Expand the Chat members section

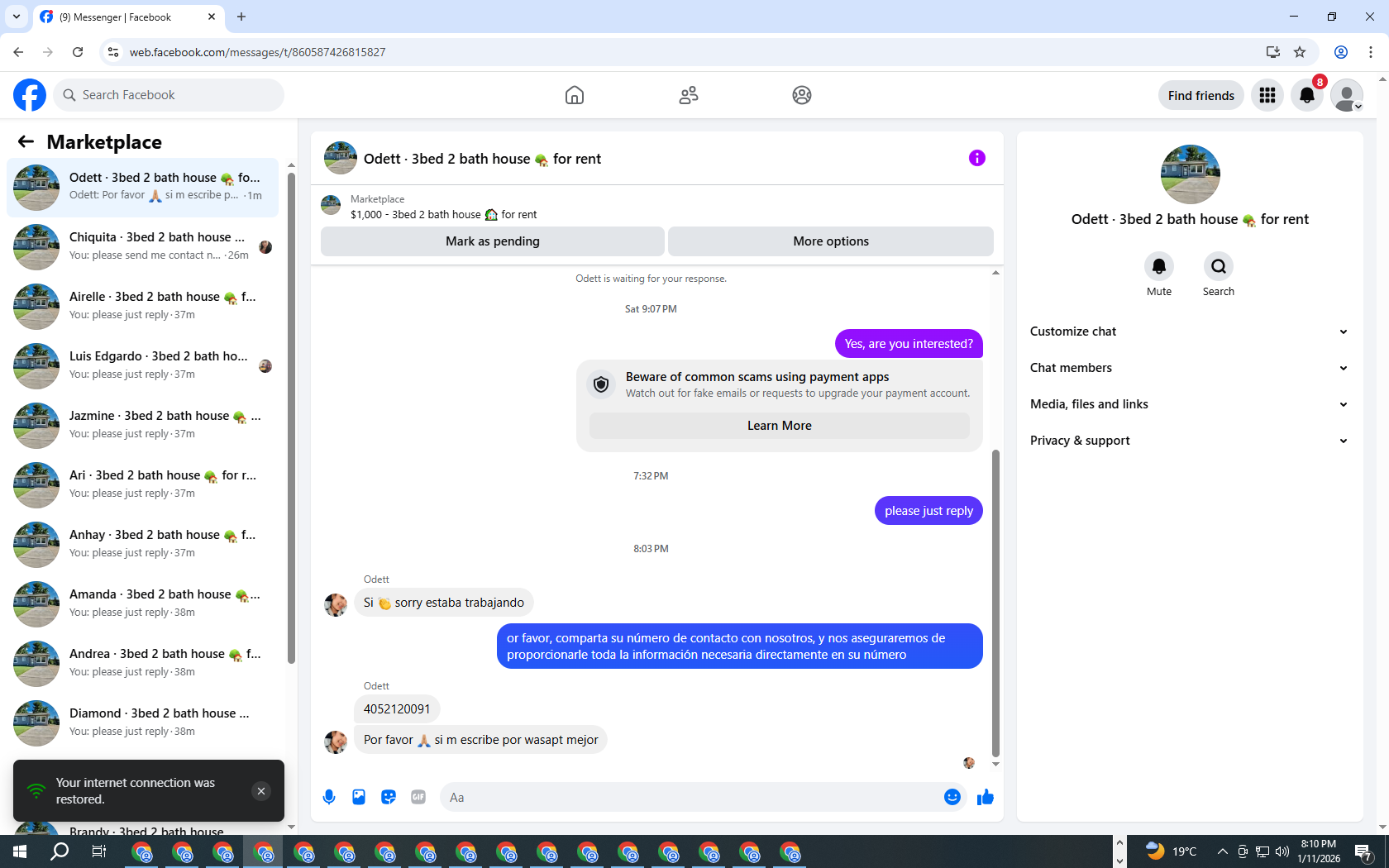tap(1190, 368)
